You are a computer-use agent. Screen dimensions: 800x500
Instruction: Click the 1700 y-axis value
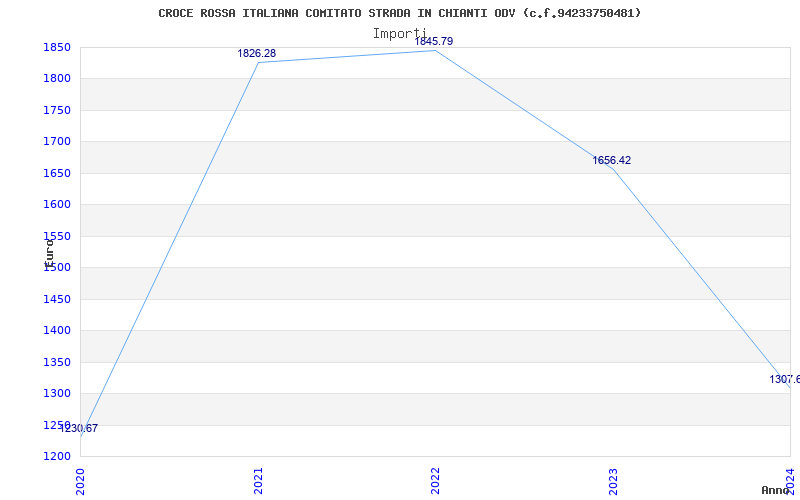pos(56,141)
